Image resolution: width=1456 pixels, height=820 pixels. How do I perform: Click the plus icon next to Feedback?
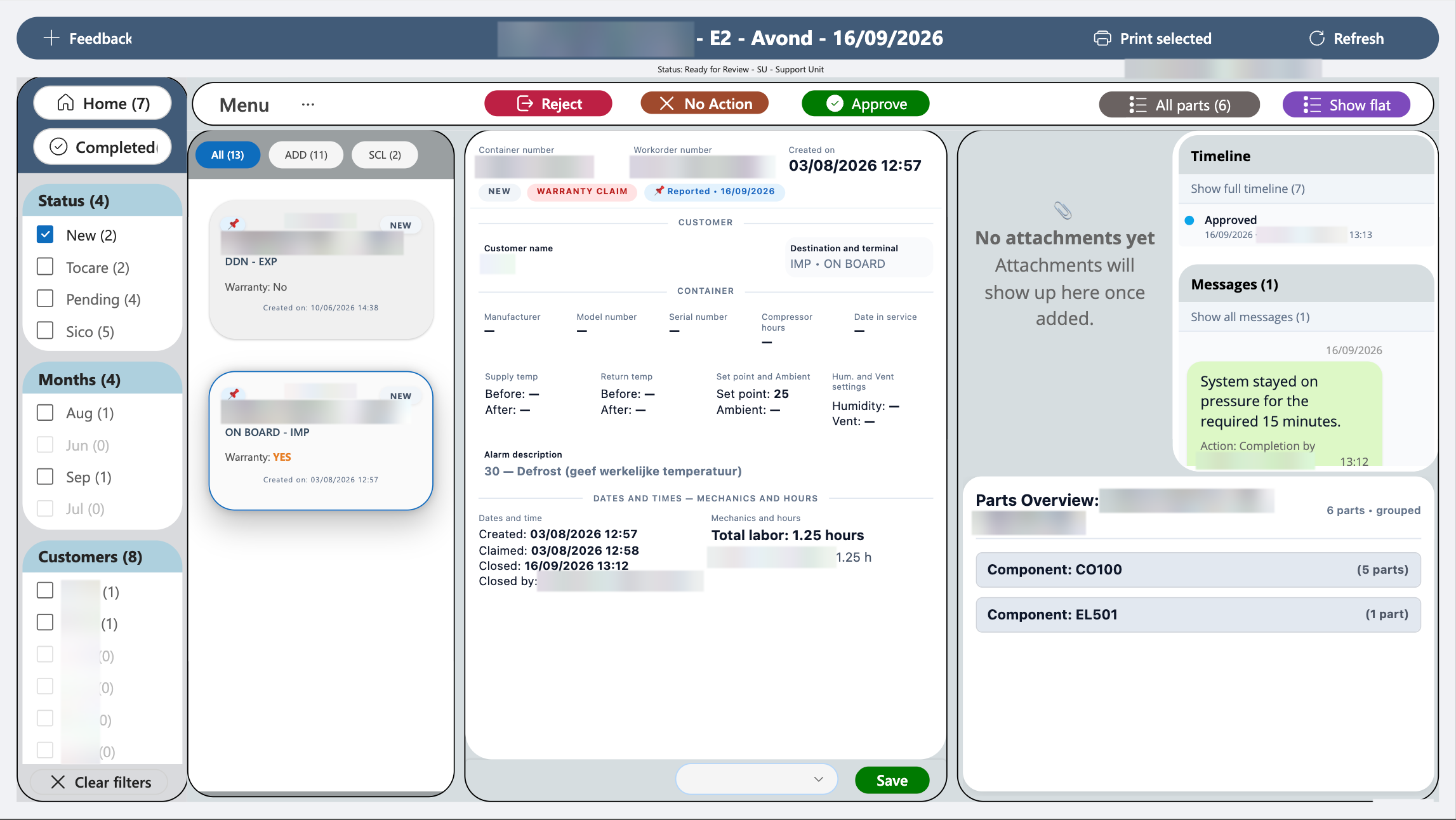51,38
